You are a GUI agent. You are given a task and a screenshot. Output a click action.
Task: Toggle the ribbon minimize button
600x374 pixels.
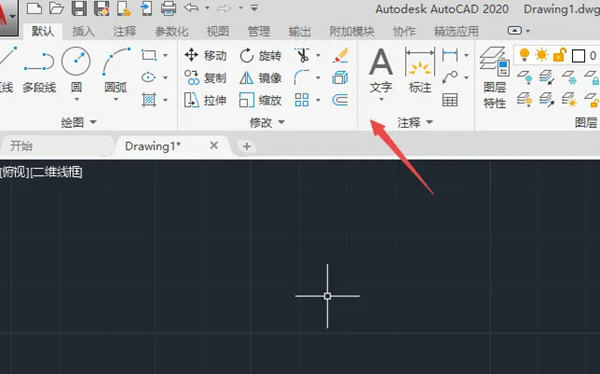tap(514, 31)
